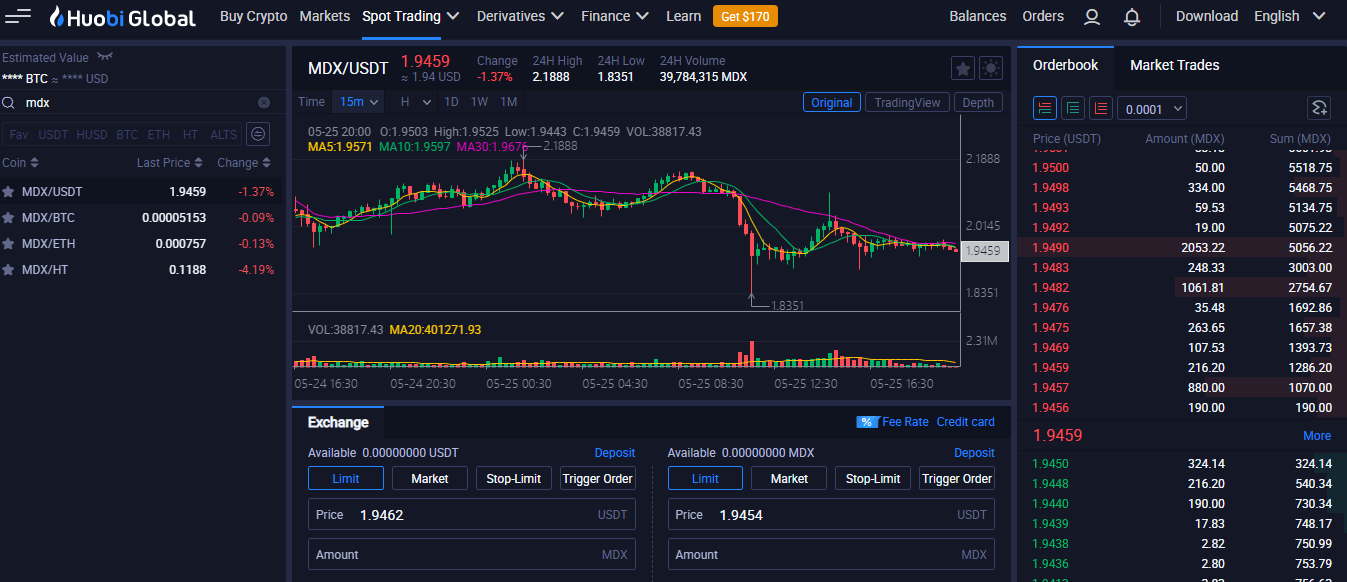
Task: Sort coin list by Last Price
Action: click(x=170, y=163)
